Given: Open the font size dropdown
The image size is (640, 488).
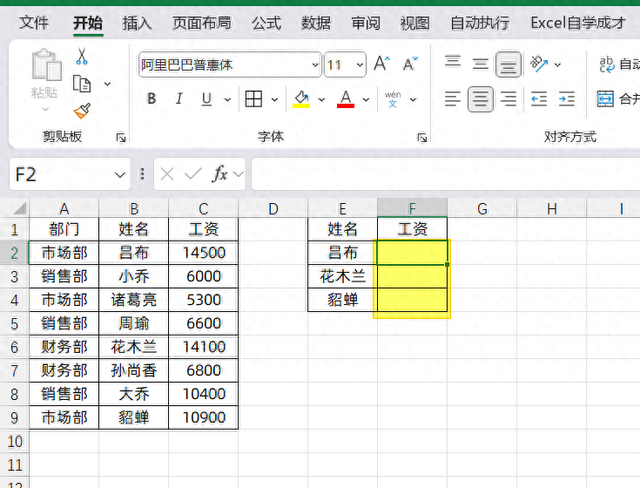Looking at the screenshot, I should (x=360, y=64).
